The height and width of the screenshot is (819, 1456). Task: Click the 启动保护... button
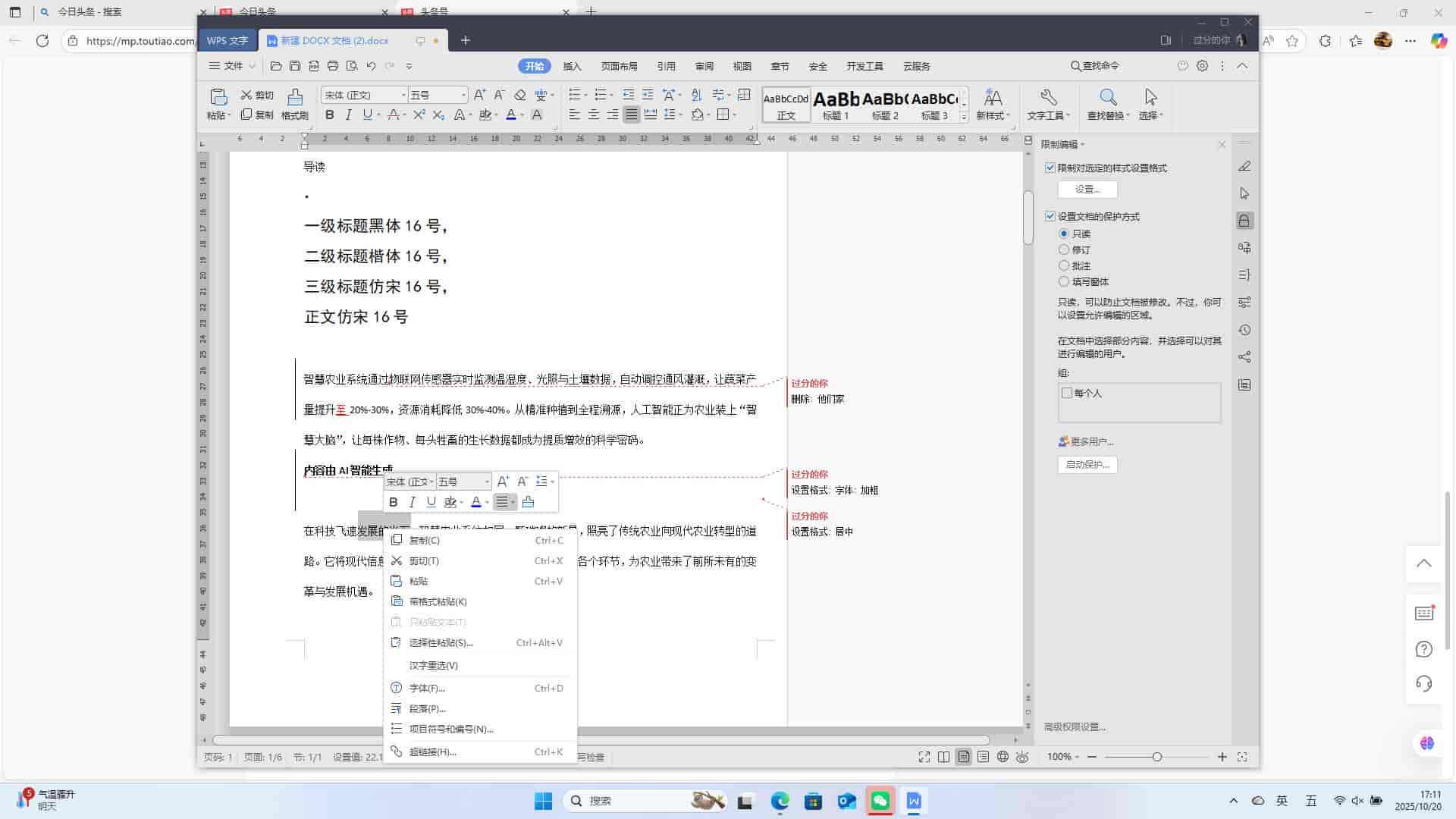1087,464
